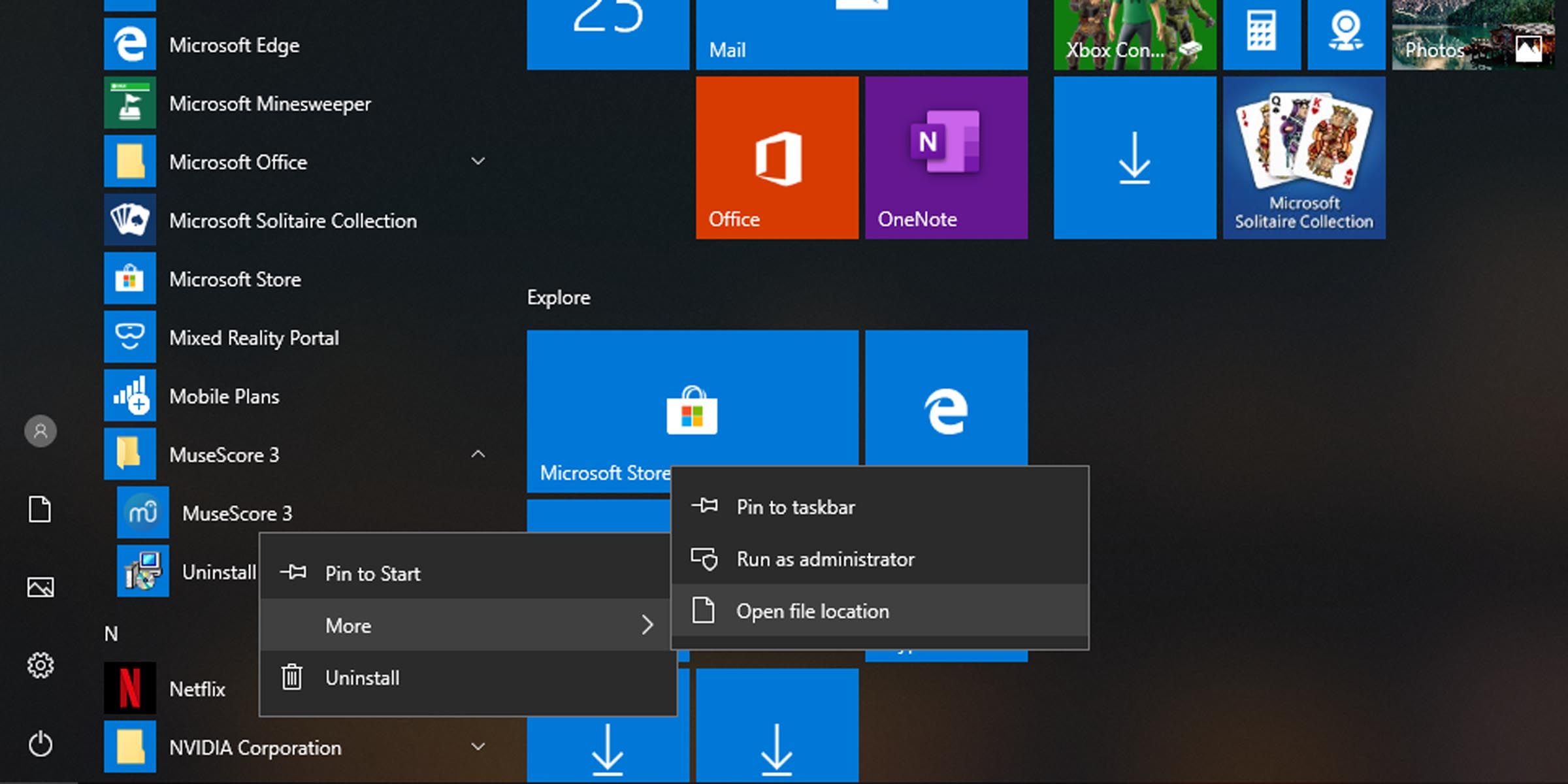The image size is (1568, 784).
Task: Open the orange Office tile
Action: tap(777, 157)
